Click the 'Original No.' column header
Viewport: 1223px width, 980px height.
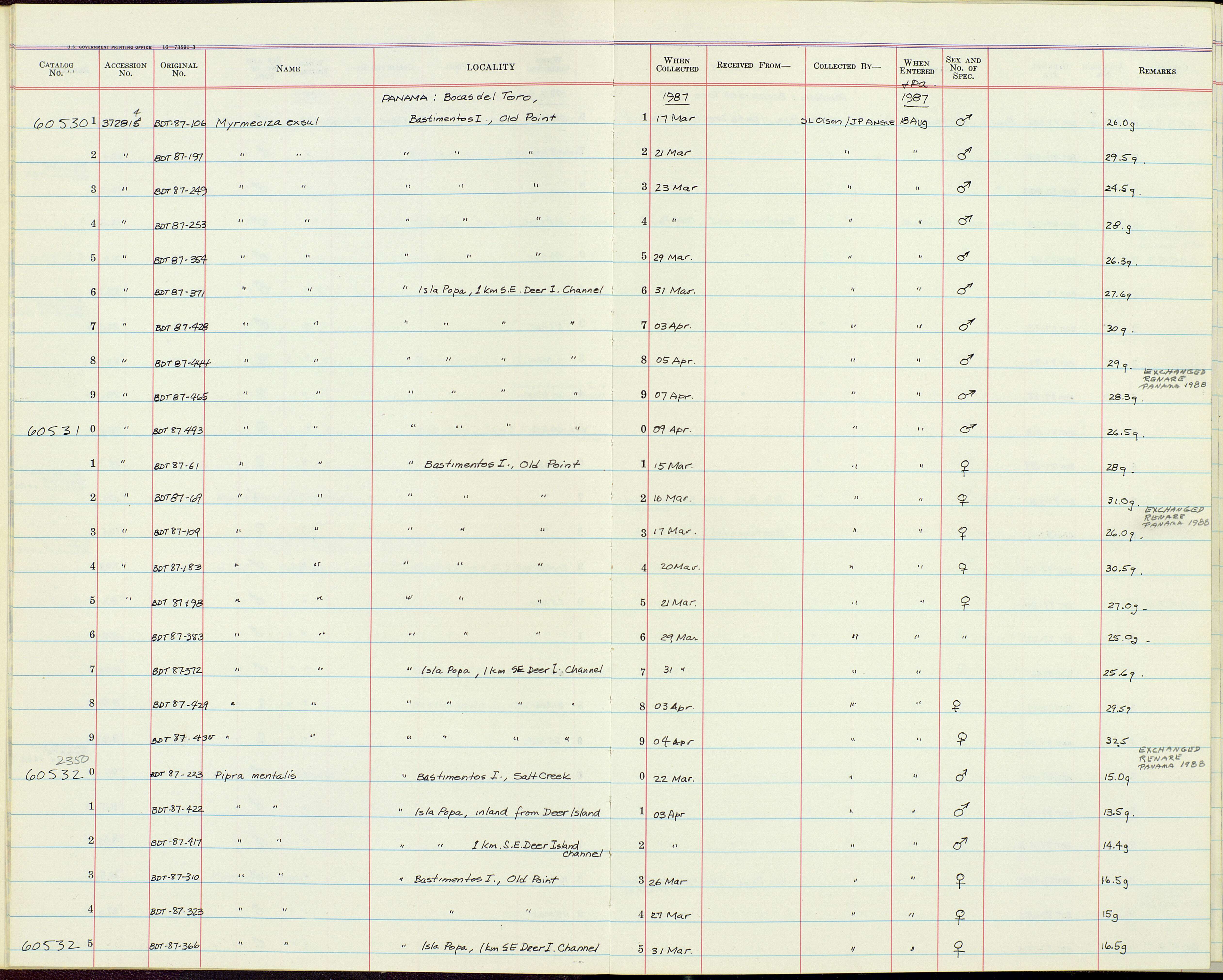click(179, 69)
